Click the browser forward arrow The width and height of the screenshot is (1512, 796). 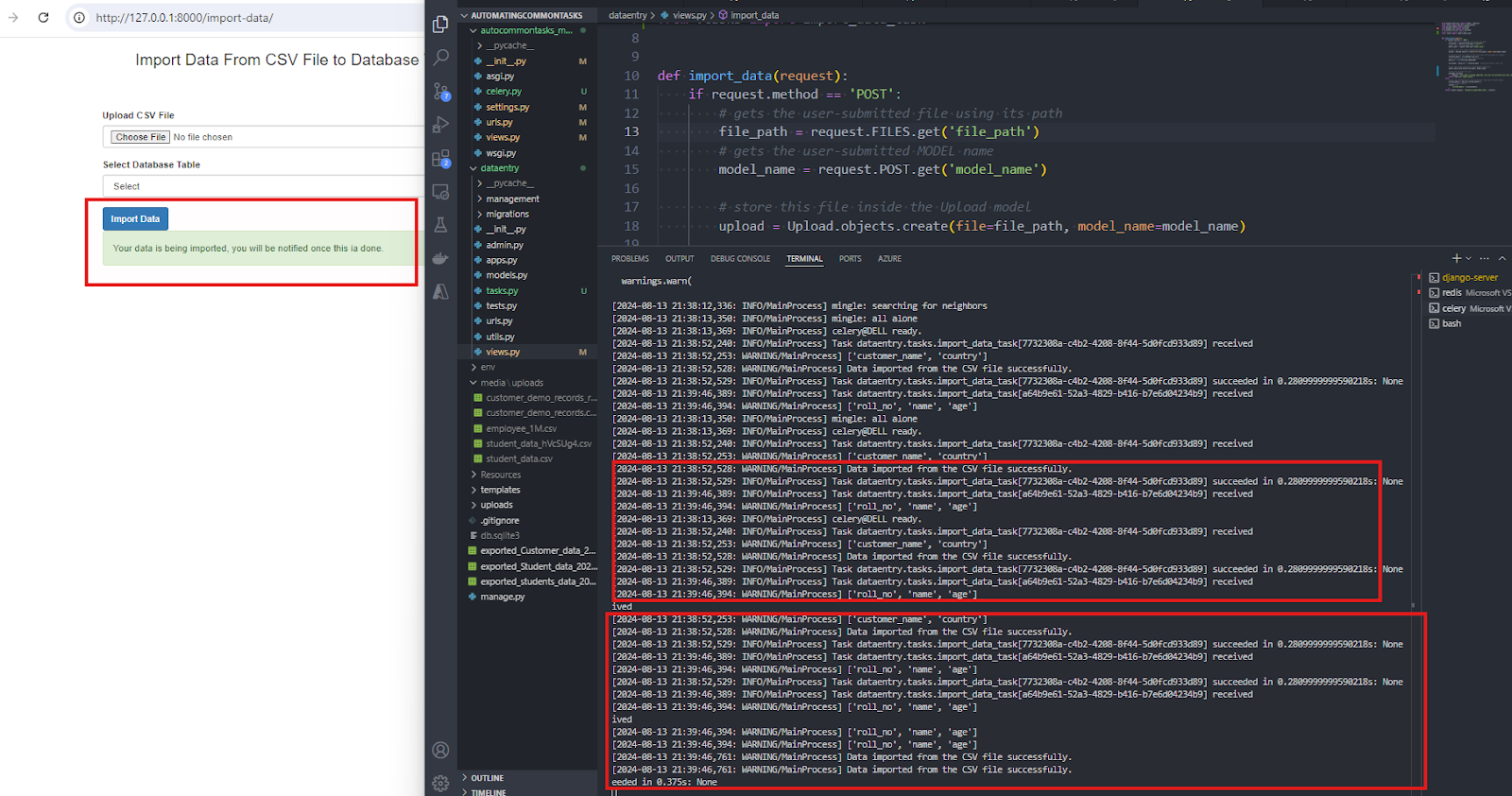13,17
